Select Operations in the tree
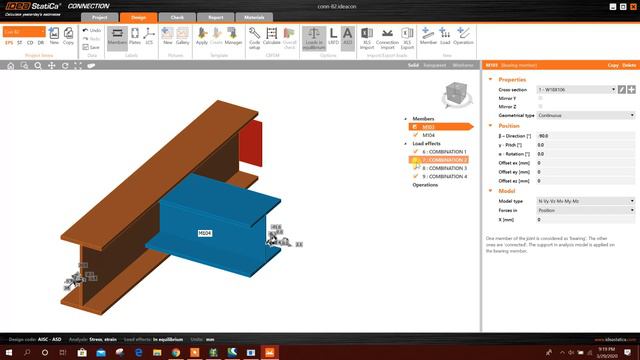Viewport: 640px width, 360px height. [x=425, y=185]
